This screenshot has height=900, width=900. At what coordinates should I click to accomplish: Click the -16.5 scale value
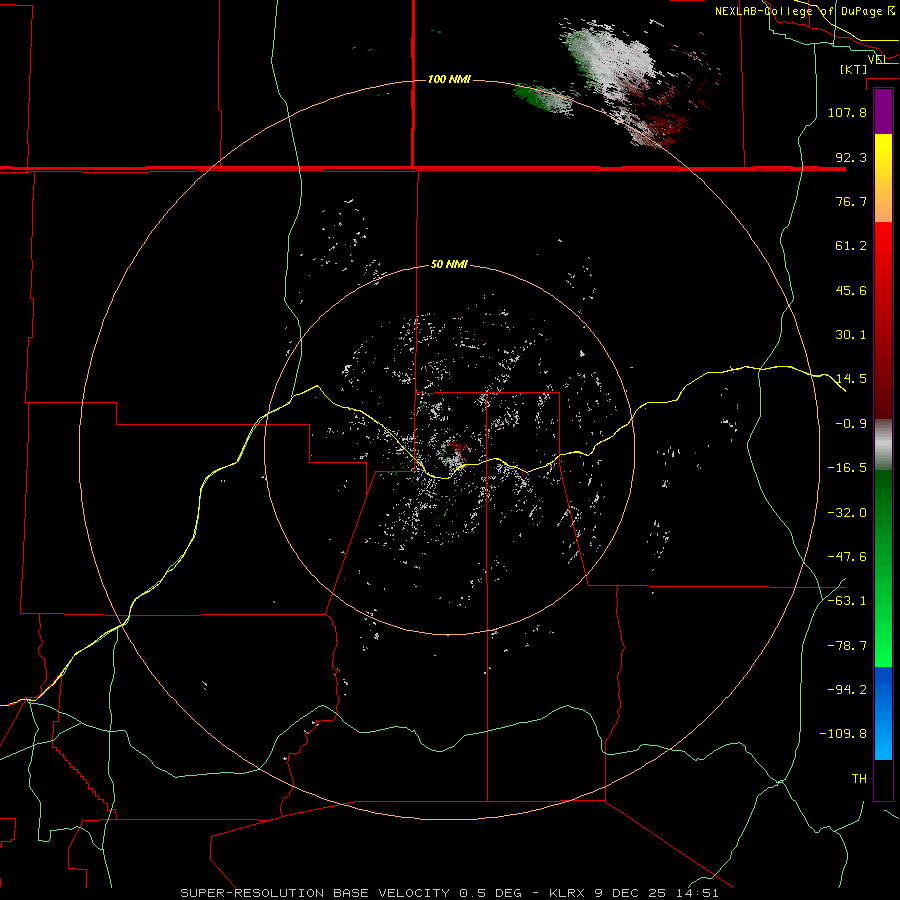tap(847, 468)
